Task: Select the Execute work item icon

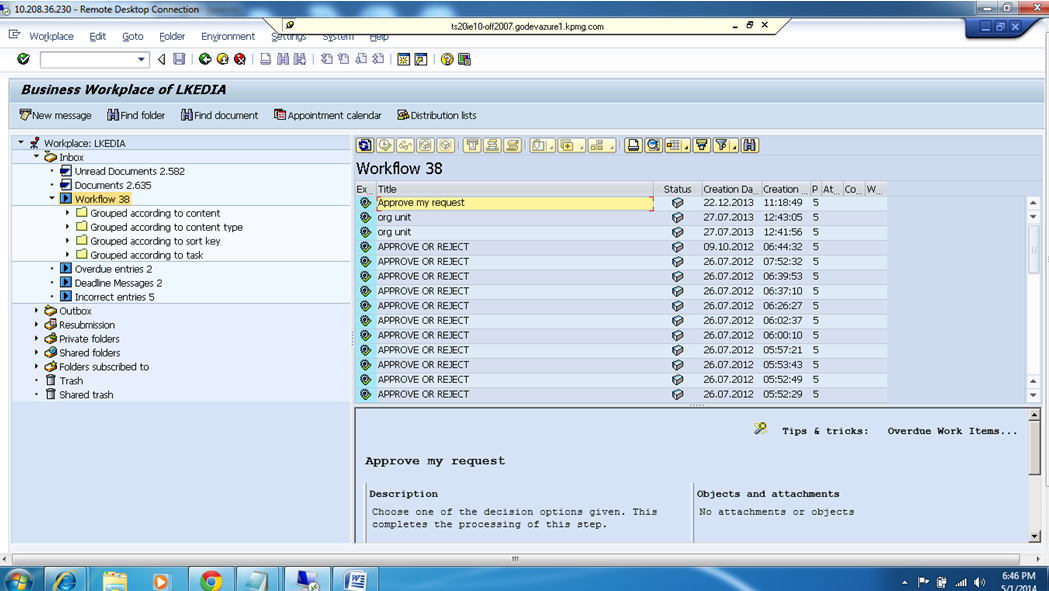Action: [365, 145]
